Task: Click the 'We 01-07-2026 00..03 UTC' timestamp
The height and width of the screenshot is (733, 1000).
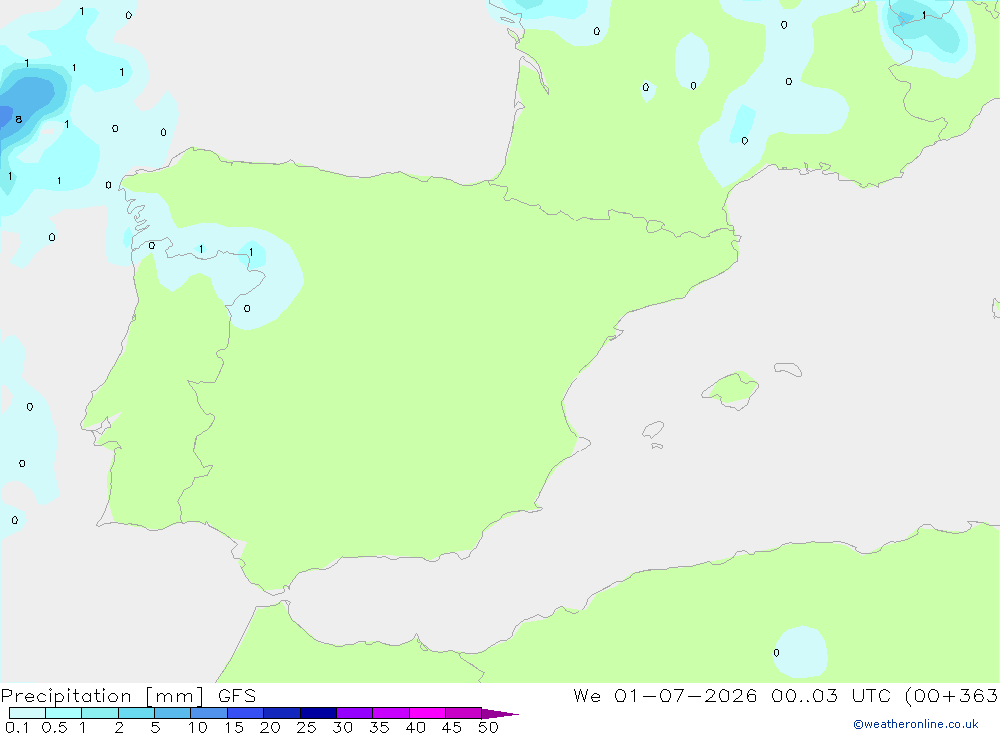Action: pos(732,695)
